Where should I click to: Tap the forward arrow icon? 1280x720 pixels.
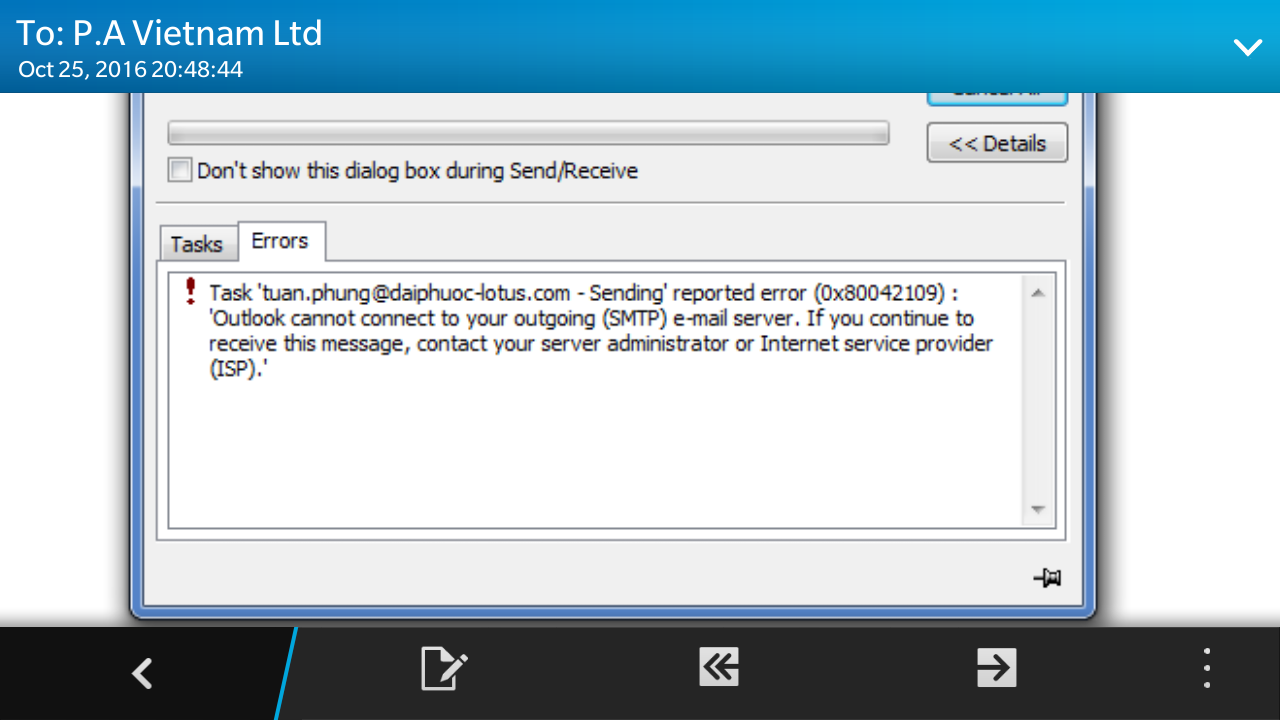pos(996,667)
